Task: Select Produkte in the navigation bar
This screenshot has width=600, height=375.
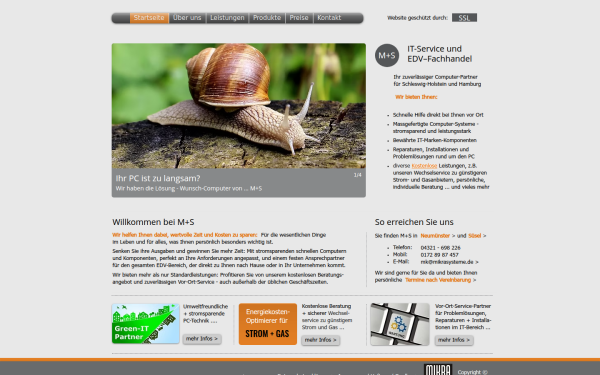Action: (267, 18)
